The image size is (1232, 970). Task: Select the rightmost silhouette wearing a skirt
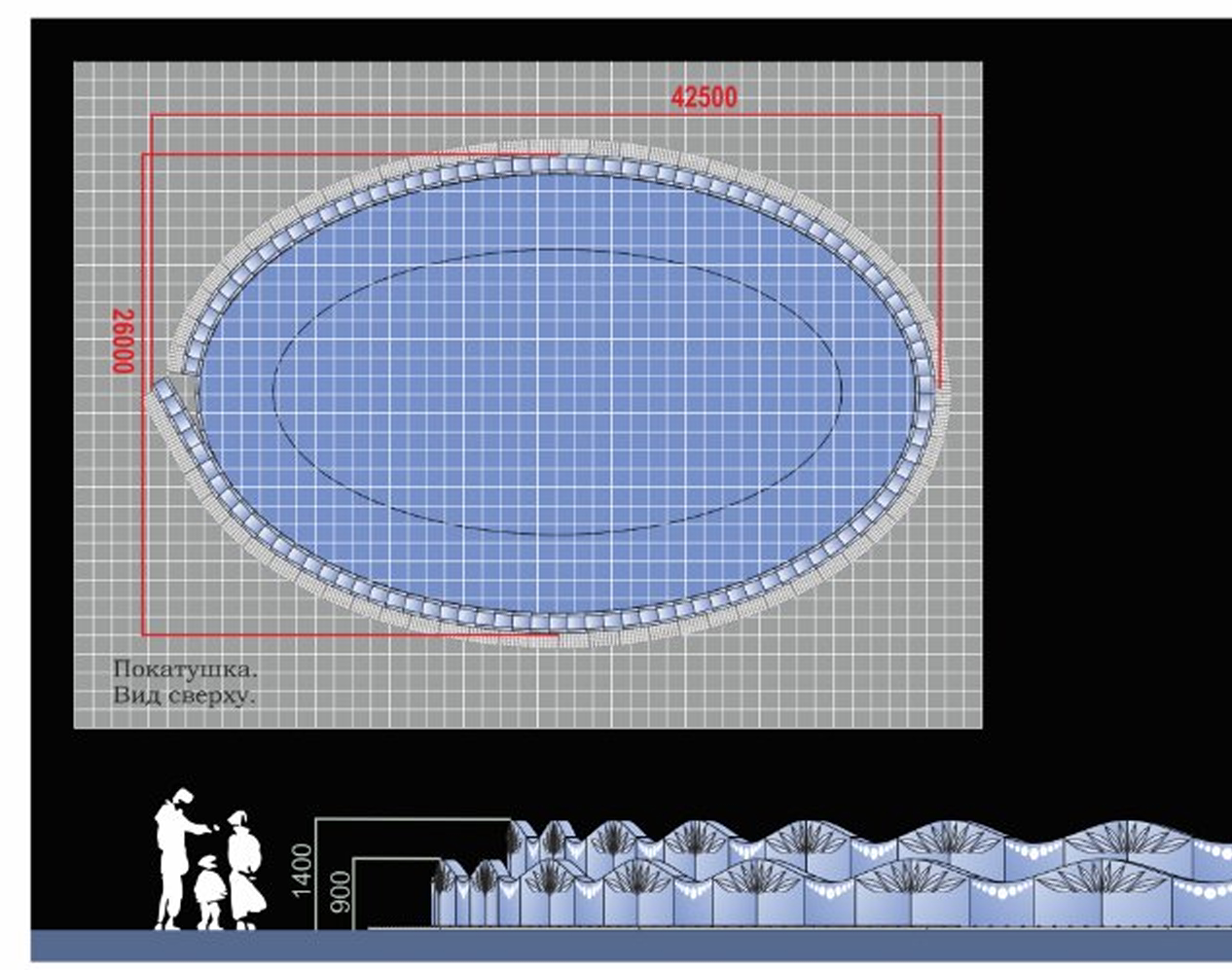pyautogui.click(x=245, y=869)
